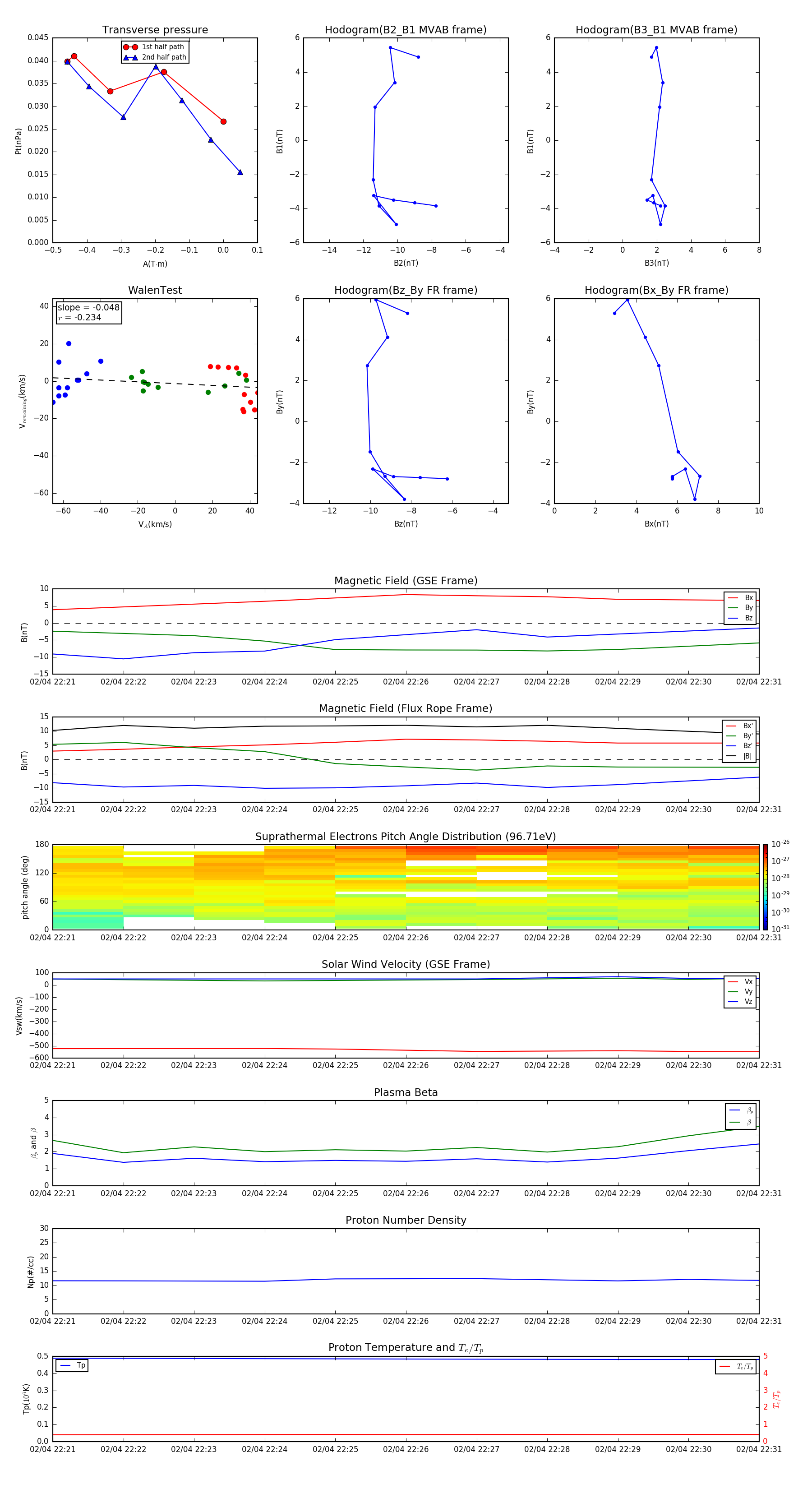The height and width of the screenshot is (1489, 812).
Task: Click the 'Tp(10⁶K)' y-axis label
Action: point(26,1399)
